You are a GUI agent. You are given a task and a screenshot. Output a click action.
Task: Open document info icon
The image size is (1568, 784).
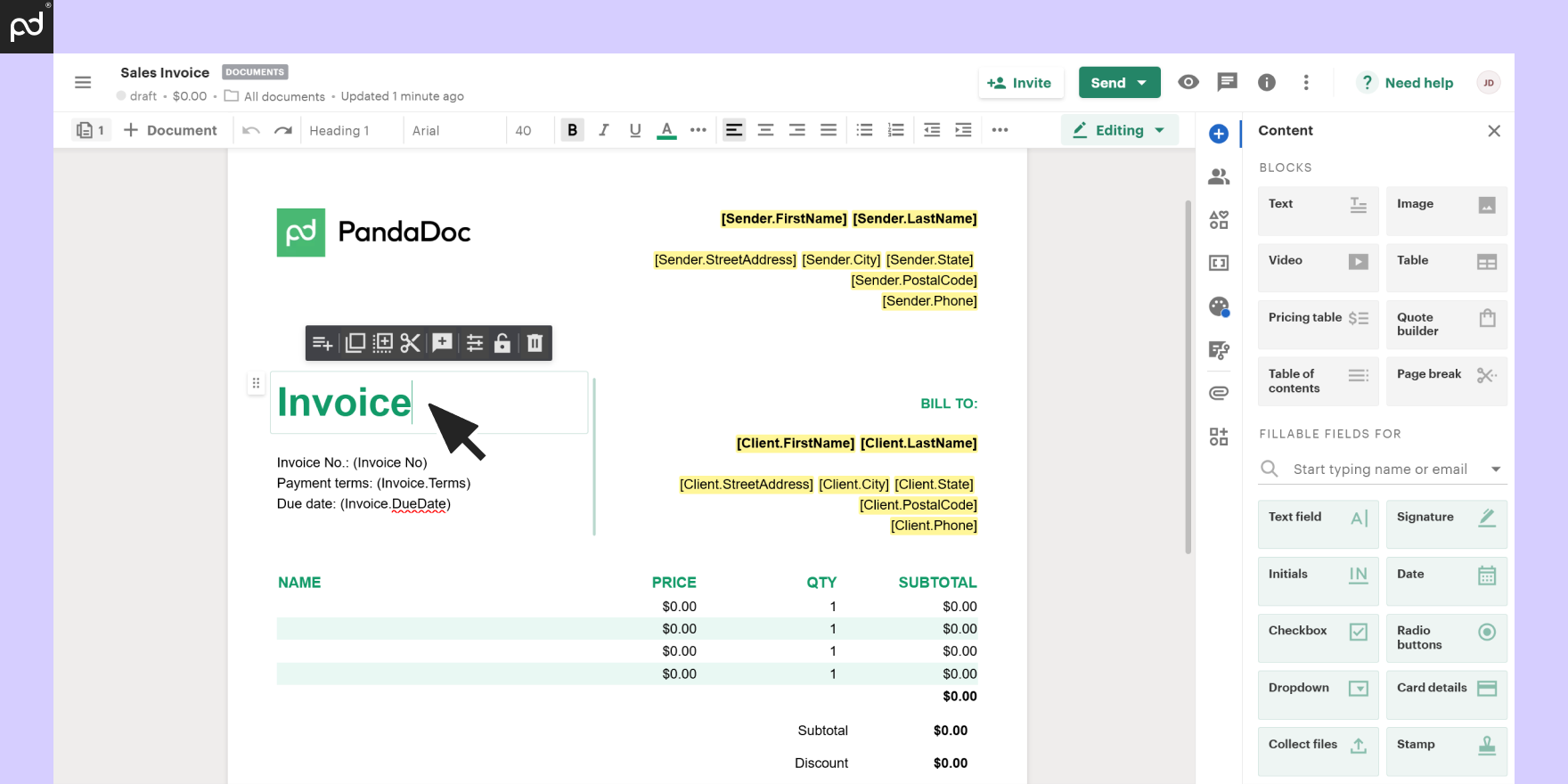pos(1267,82)
